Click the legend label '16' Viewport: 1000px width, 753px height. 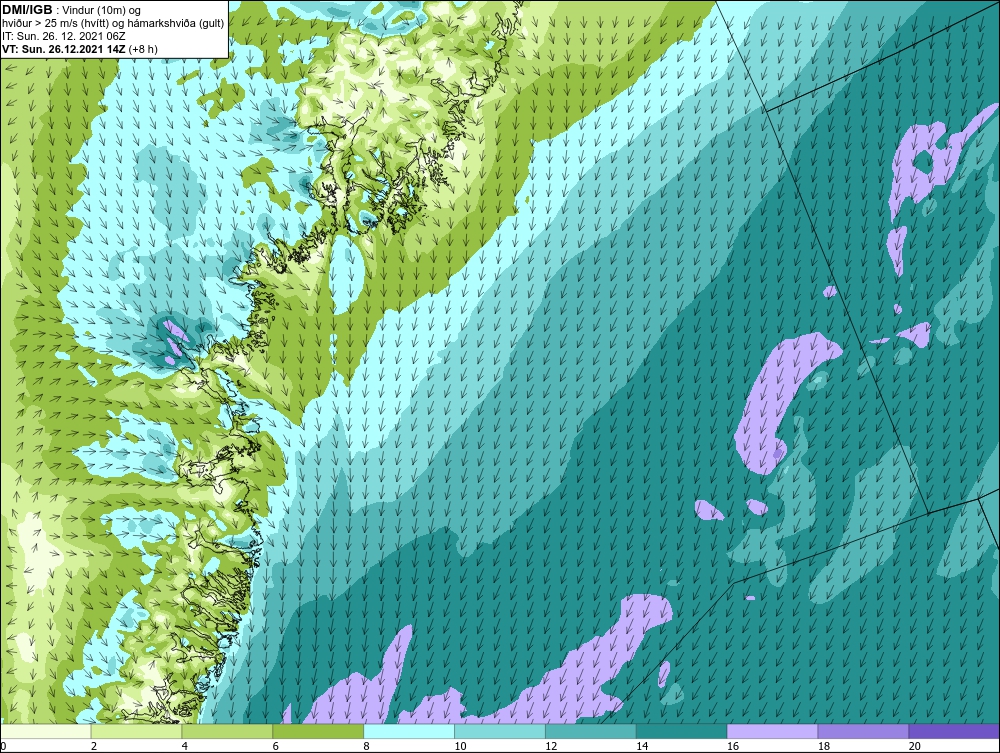point(732,746)
